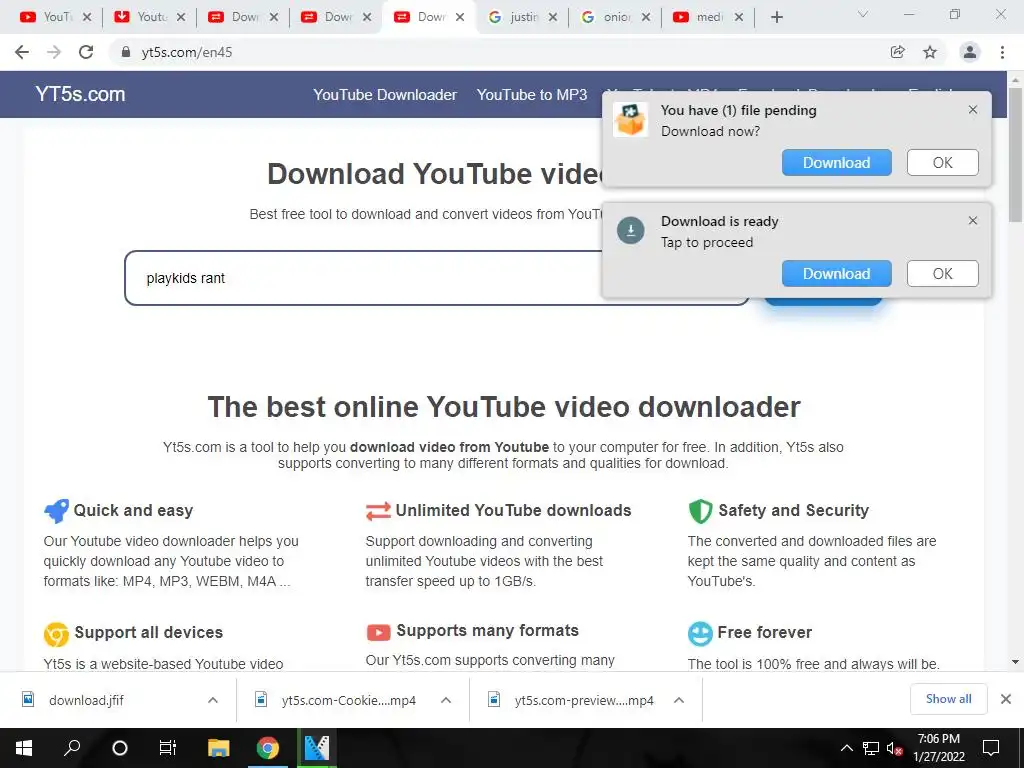Open the Windows Start menu

coord(24,748)
